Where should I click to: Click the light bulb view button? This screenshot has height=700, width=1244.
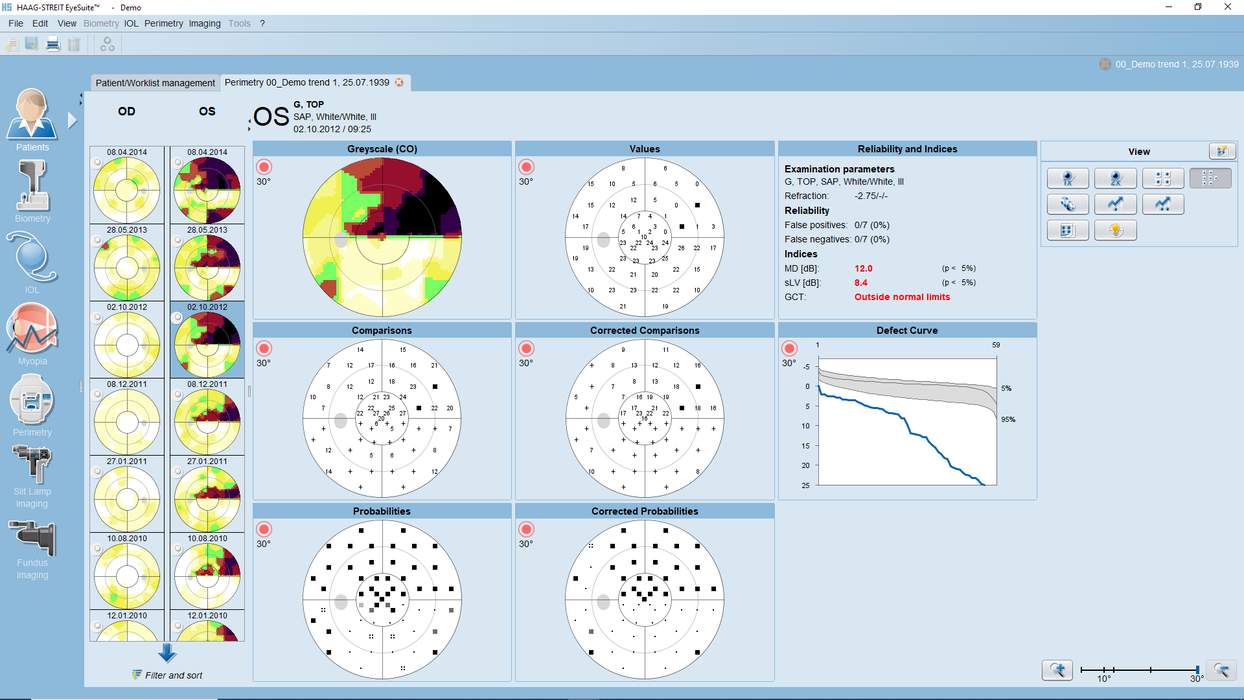point(1114,230)
